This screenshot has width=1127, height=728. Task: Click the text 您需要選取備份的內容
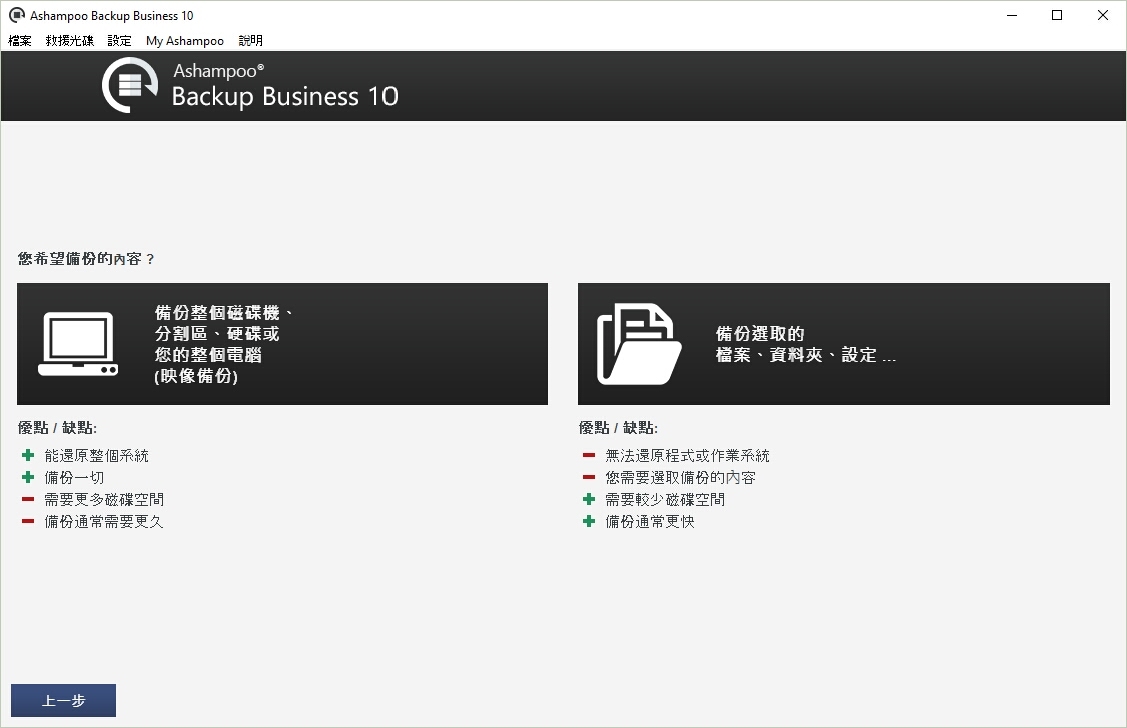pos(680,478)
